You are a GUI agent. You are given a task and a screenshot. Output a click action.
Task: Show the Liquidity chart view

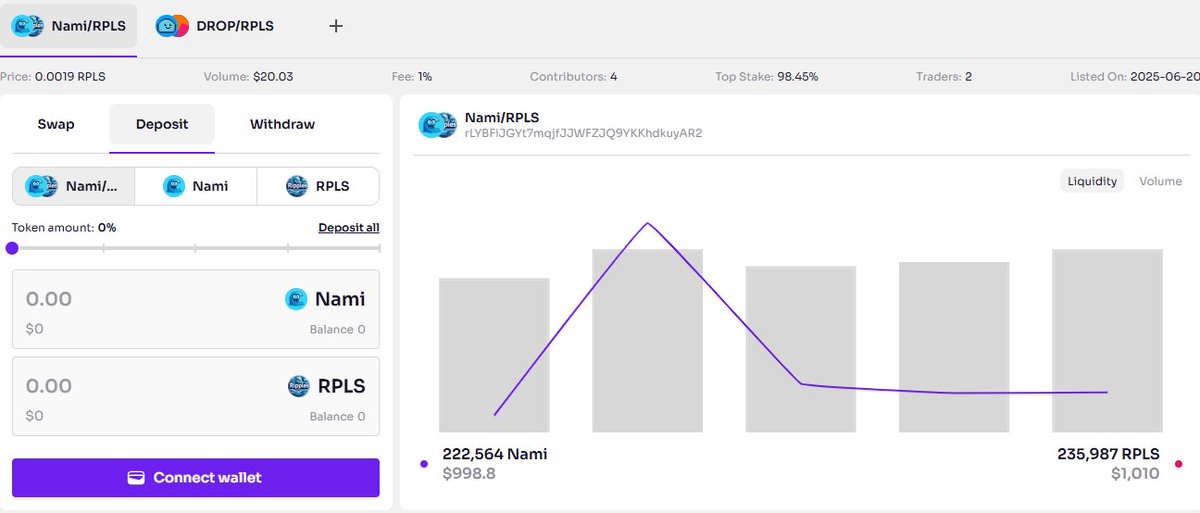1092,182
